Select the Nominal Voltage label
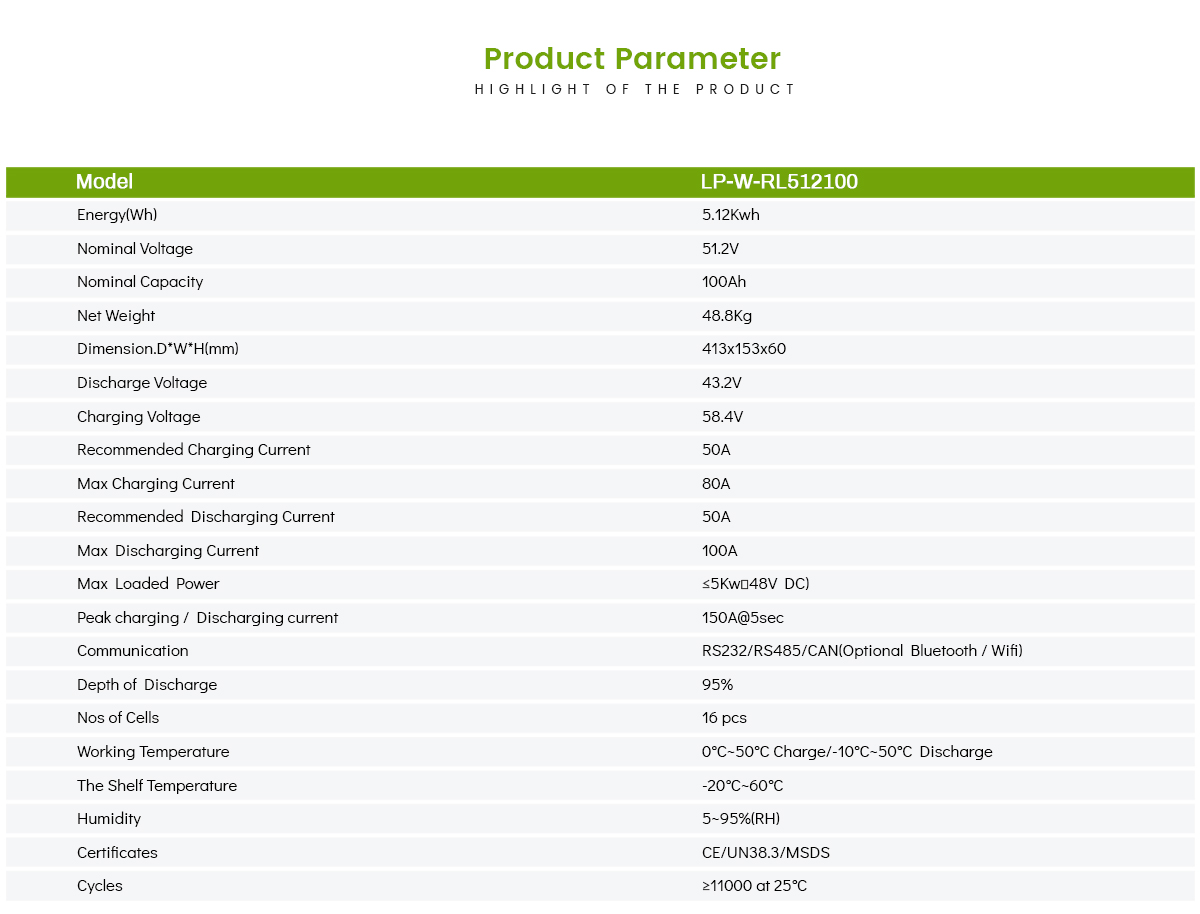 135,249
